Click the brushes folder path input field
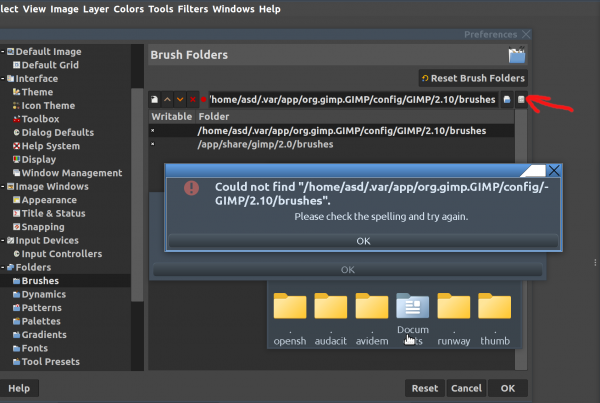Viewport: 600px width, 403px height. tap(353, 100)
